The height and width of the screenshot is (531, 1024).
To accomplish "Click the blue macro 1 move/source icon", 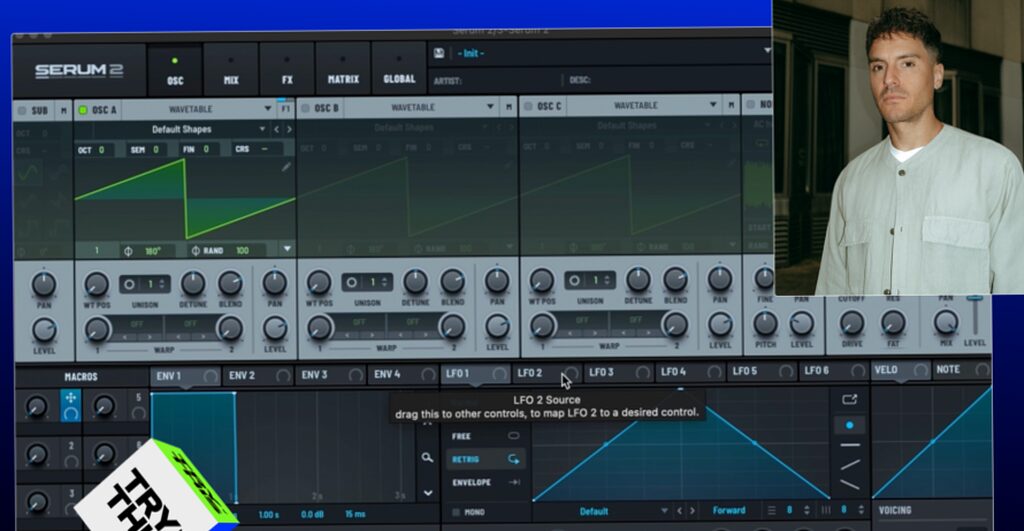I will [x=71, y=405].
